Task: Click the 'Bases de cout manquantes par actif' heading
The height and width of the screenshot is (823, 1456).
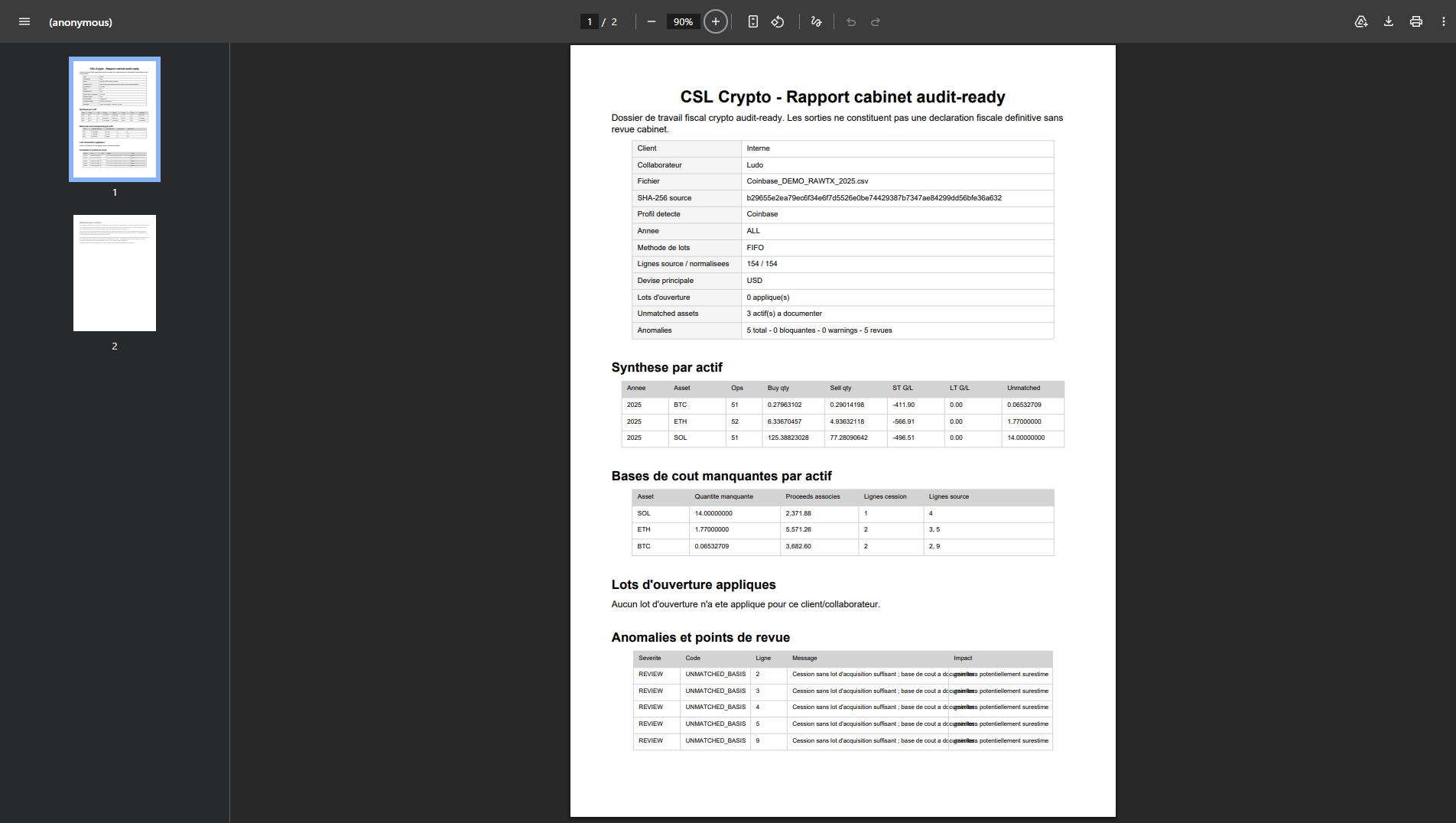Action: 721,476
